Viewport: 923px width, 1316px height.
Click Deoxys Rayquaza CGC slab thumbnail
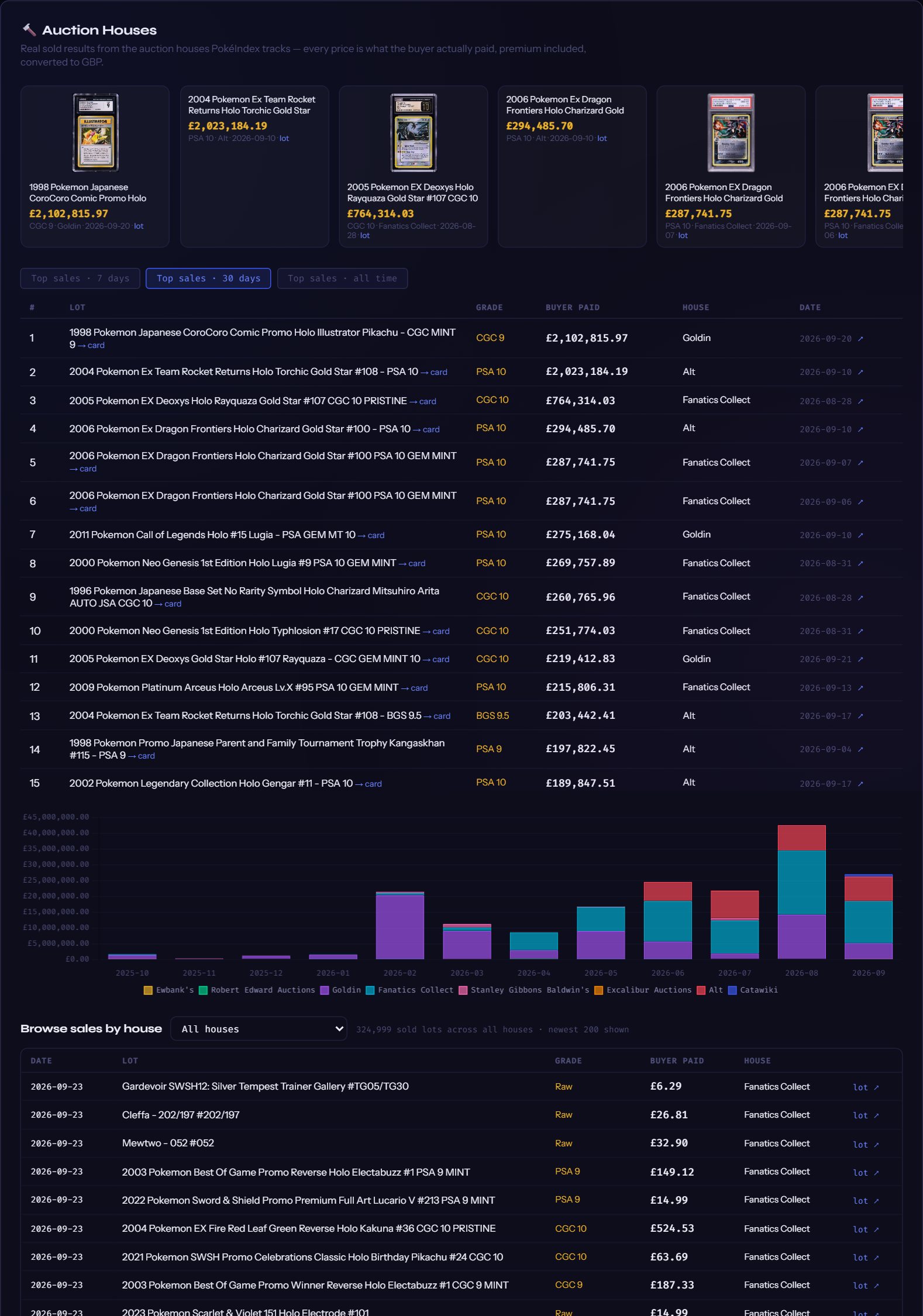pos(414,133)
